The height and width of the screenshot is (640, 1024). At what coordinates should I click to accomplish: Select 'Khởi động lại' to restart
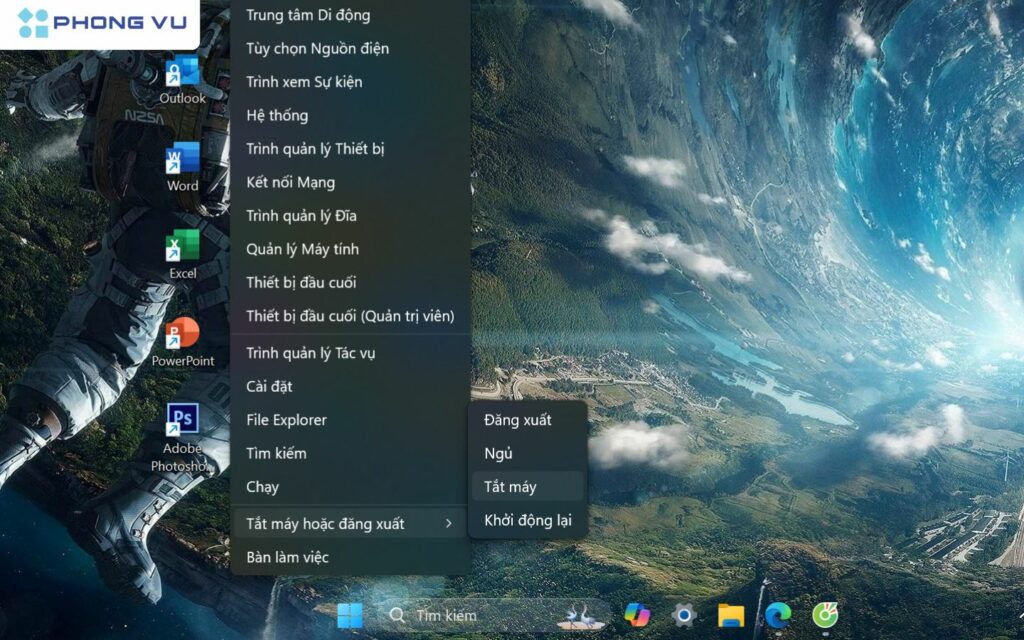pyautogui.click(x=527, y=520)
